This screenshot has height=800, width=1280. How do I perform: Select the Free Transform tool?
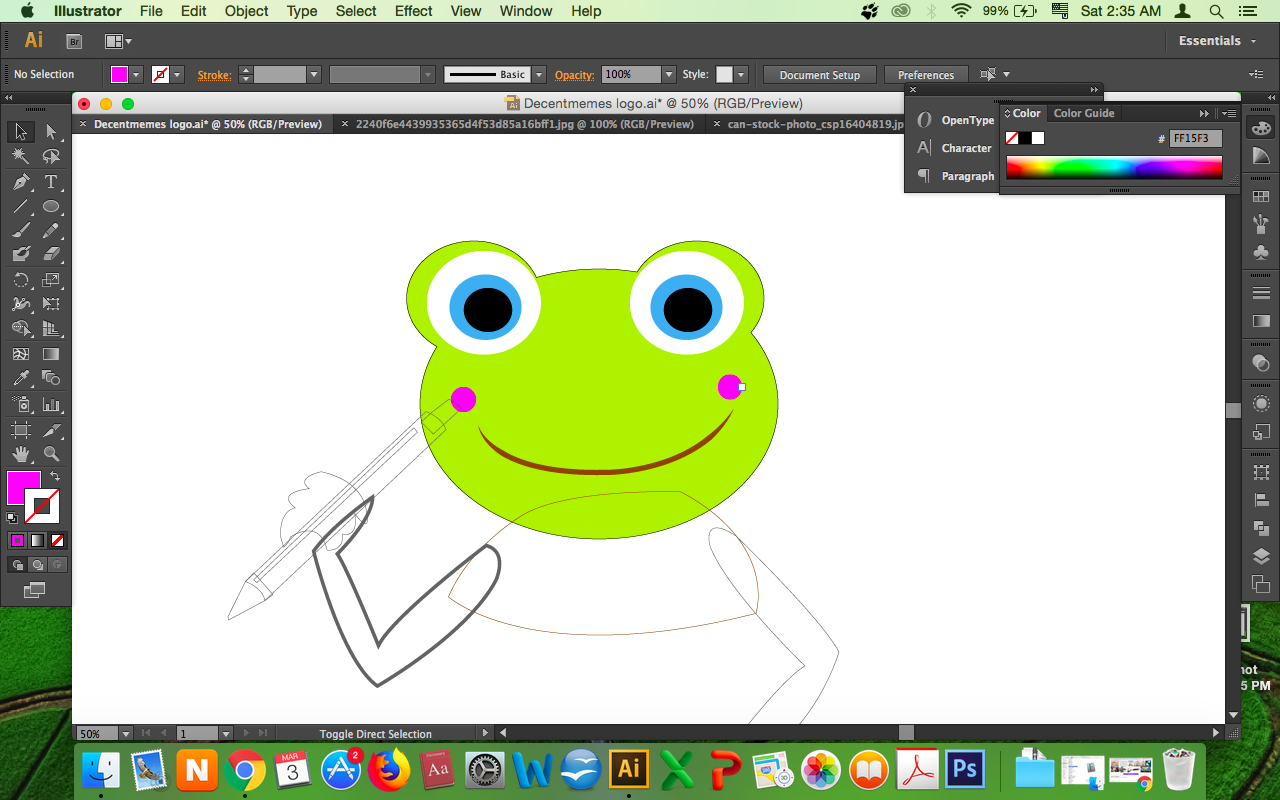point(52,304)
